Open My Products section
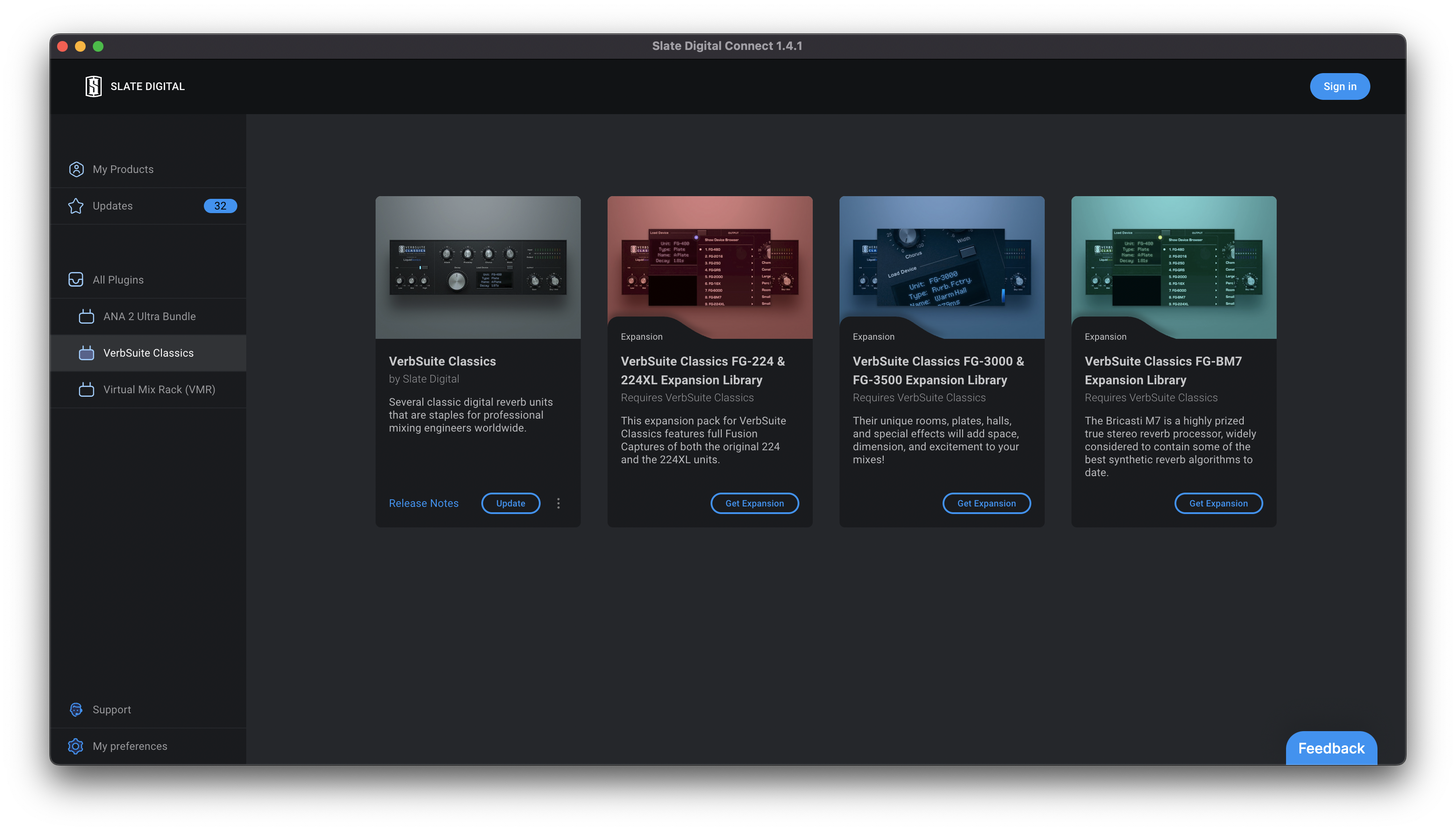The height and width of the screenshot is (831, 1456). (x=149, y=169)
